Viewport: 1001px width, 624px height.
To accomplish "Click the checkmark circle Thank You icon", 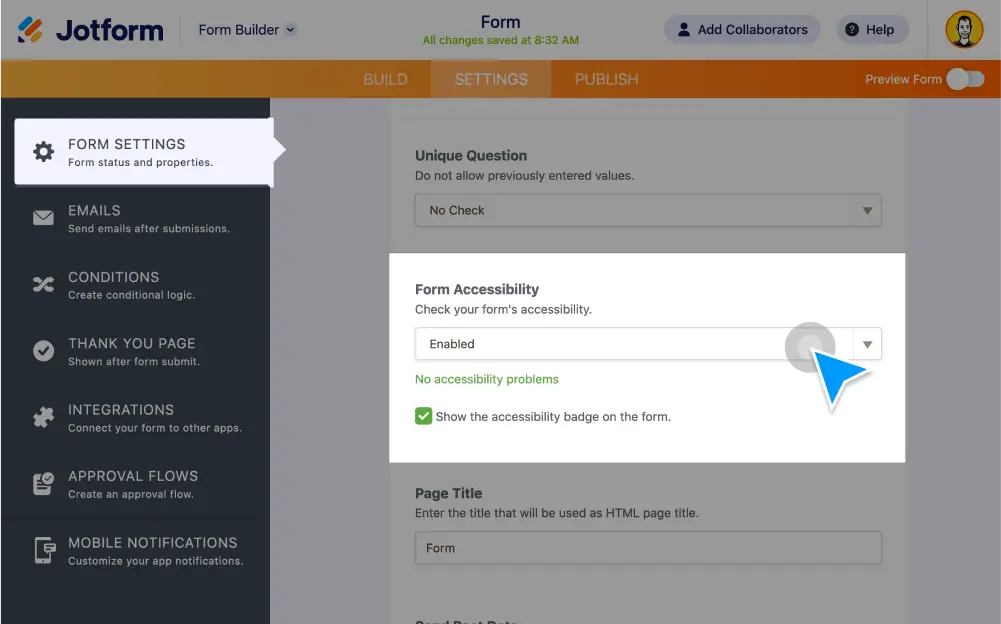I will pyautogui.click(x=43, y=351).
